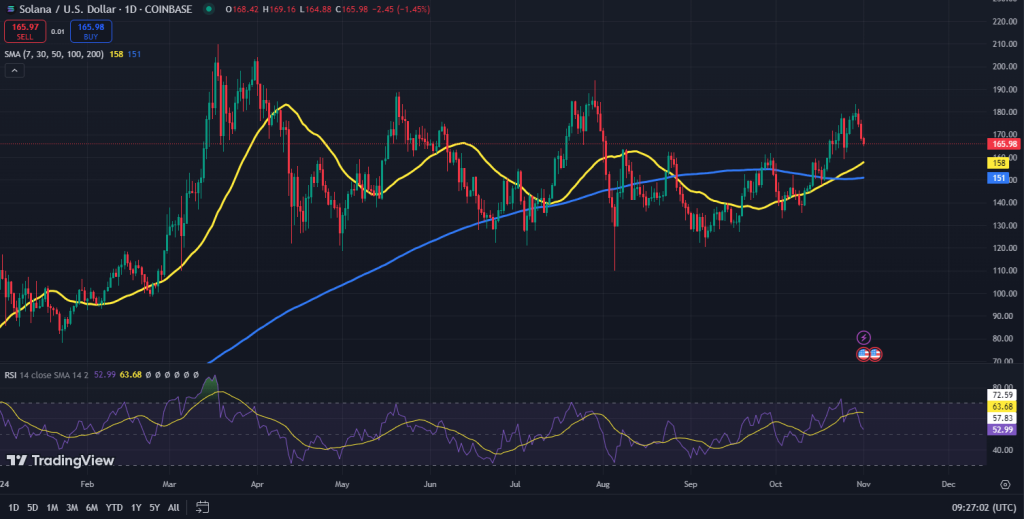This screenshot has height=519, width=1024.
Task: Click the Nov date axis label
Action: [863, 484]
